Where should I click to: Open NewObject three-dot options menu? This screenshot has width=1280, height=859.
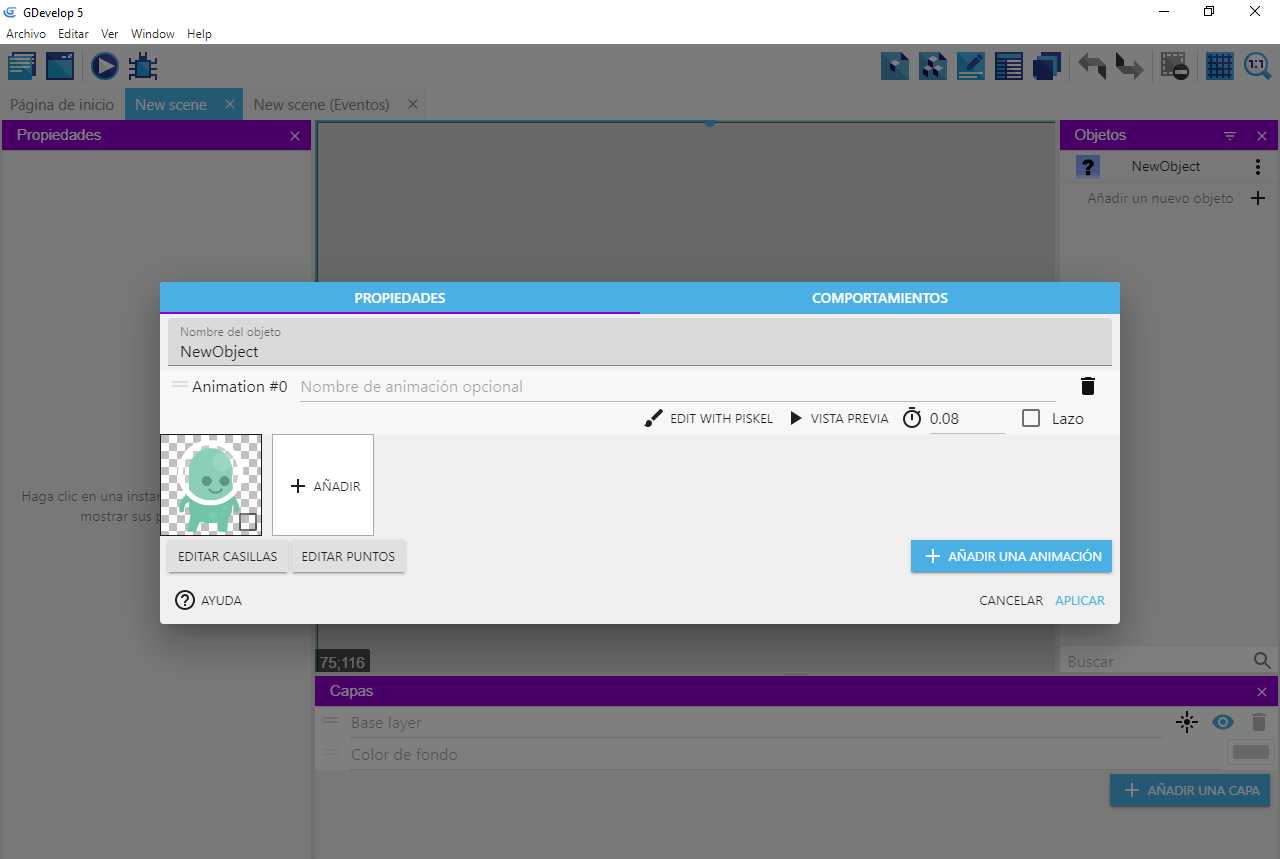[x=1258, y=167]
